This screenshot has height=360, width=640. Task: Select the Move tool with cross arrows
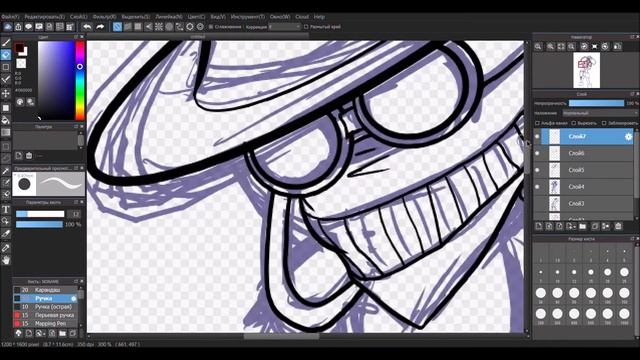6,93
